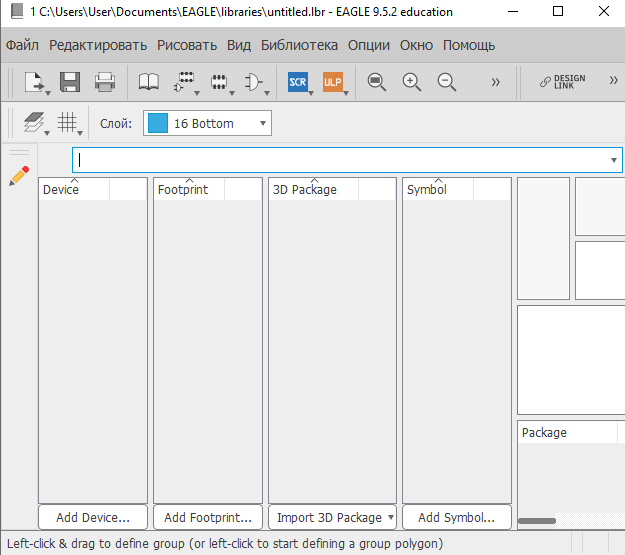The image size is (625, 555).
Task: Click the Zoom to fit icon
Action: [x=376, y=82]
